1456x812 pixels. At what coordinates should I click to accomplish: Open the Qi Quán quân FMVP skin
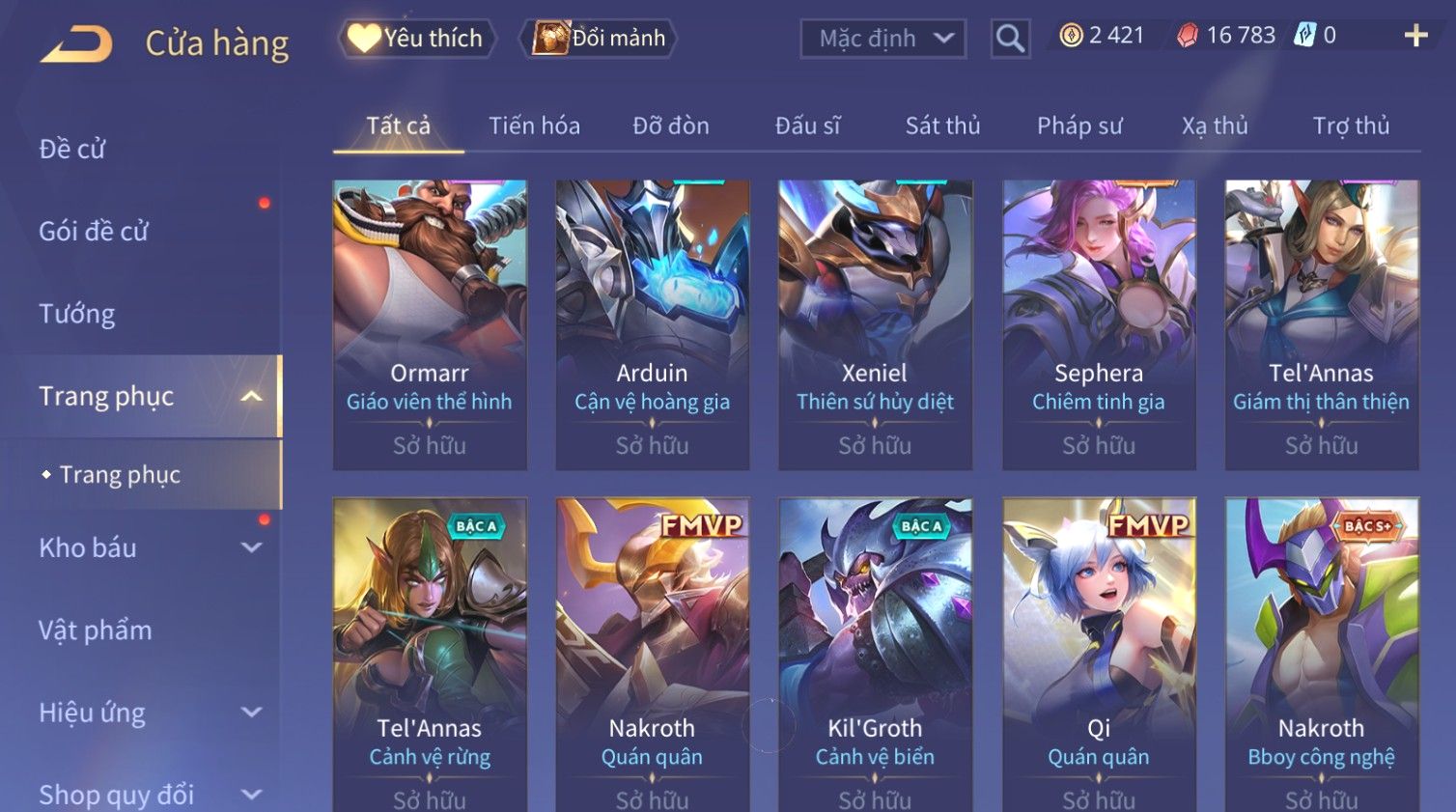click(x=1099, y=655)
